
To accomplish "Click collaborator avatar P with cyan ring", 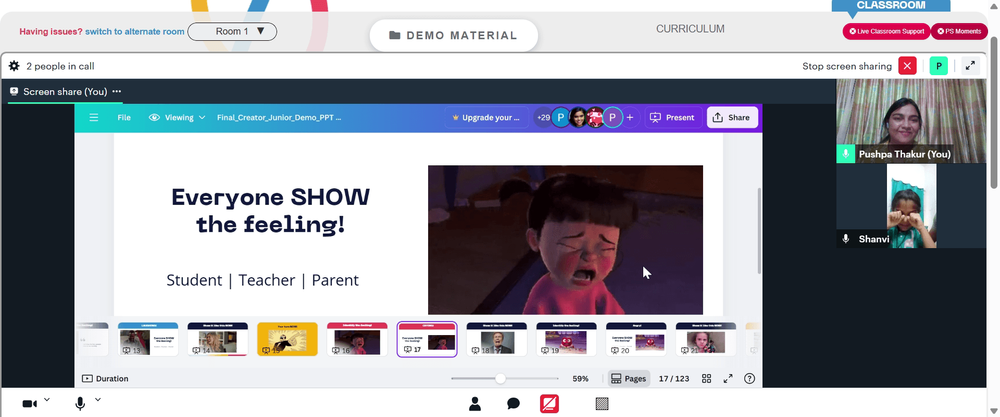I will point(612,117).
